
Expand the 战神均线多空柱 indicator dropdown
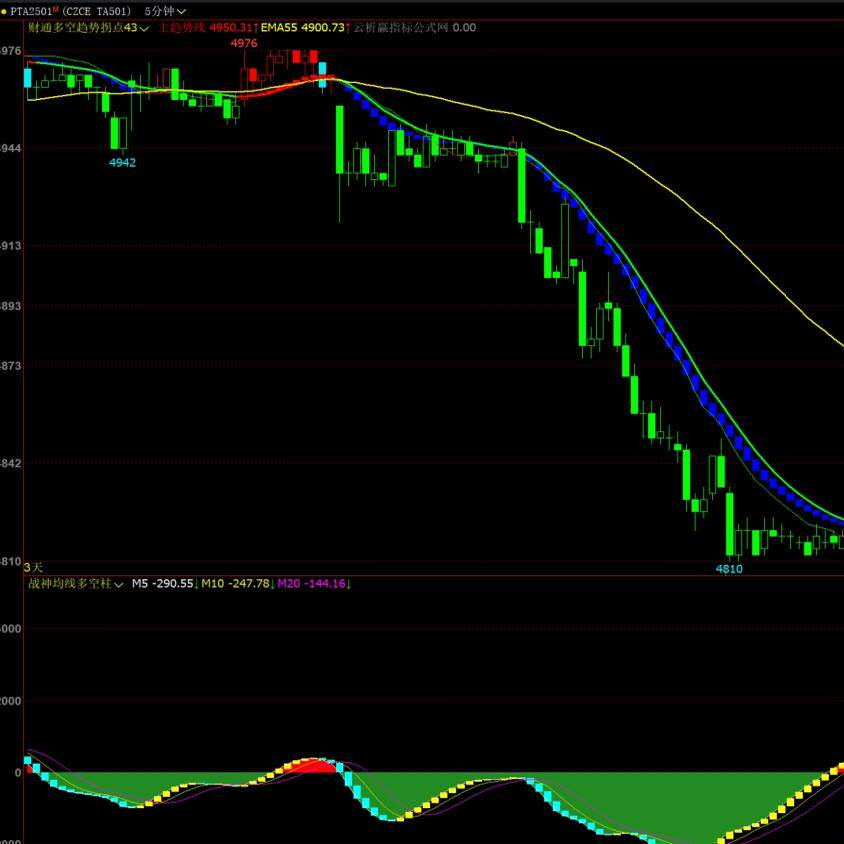(x=76, y=583)
